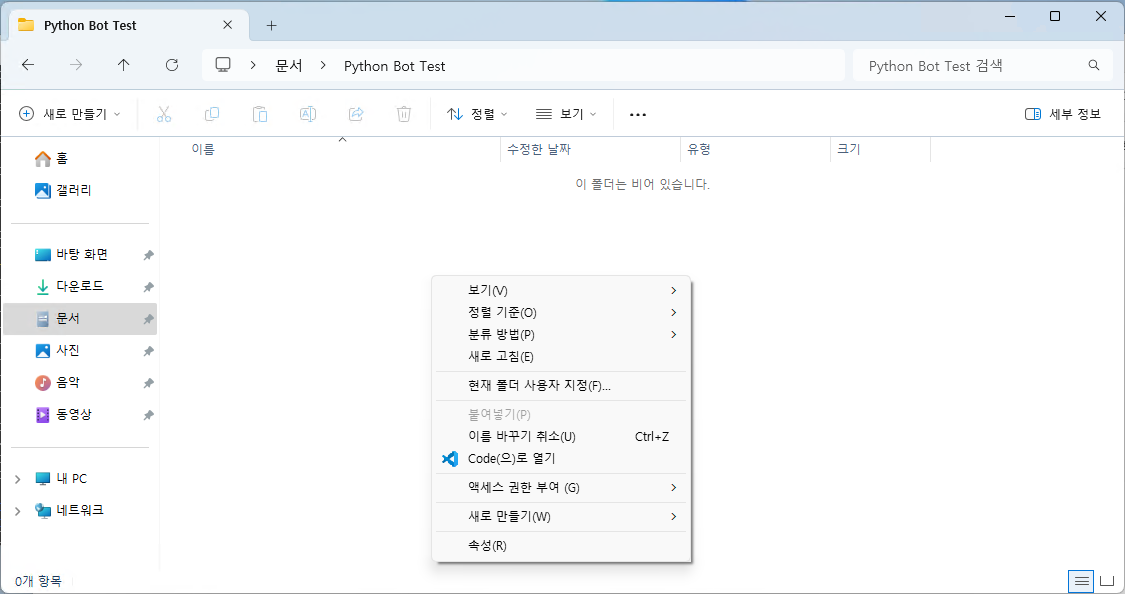Open 새로 만들기(W) submenu in context menu

(x=561, y=517)
